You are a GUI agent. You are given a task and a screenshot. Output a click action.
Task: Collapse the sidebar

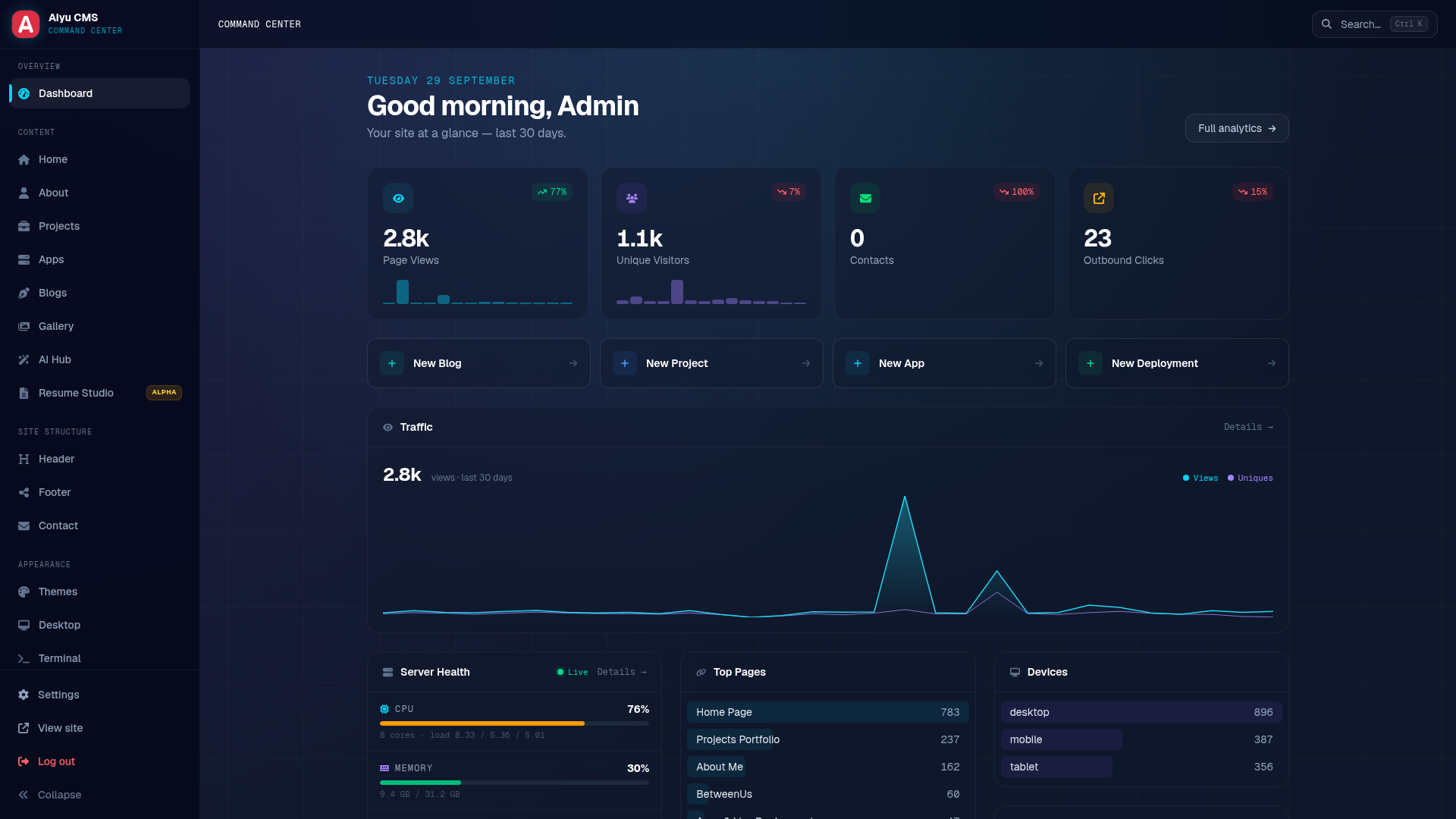[x=99, y=795]
